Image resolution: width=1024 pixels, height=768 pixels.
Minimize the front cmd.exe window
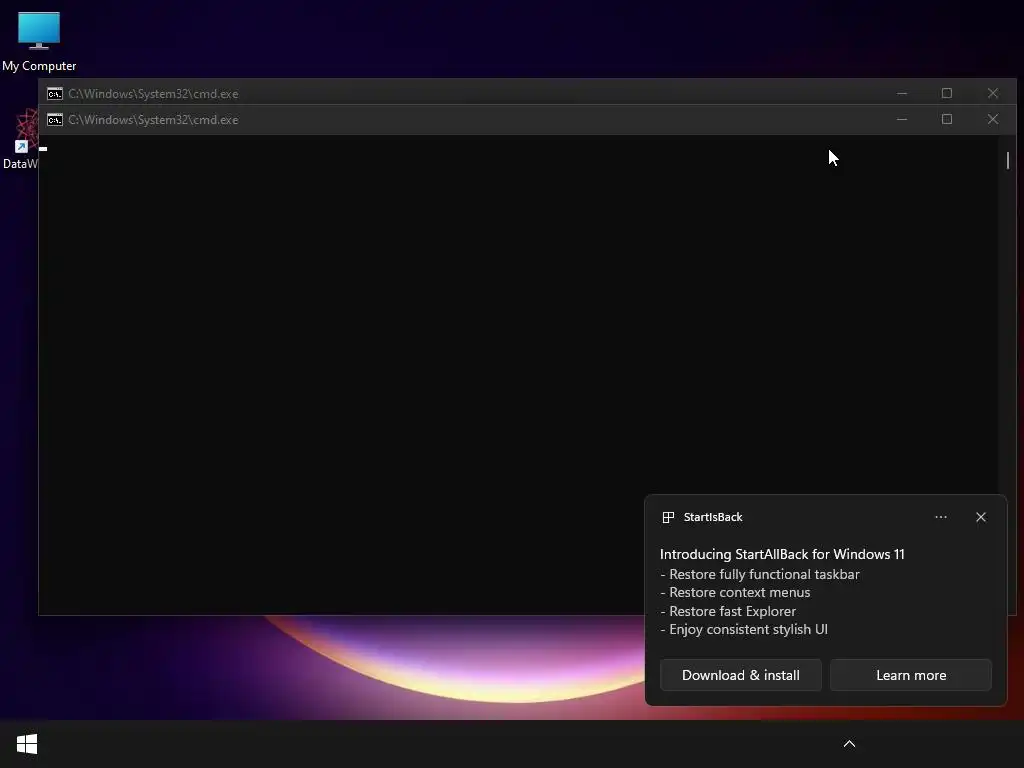click(x=902, y=120)
